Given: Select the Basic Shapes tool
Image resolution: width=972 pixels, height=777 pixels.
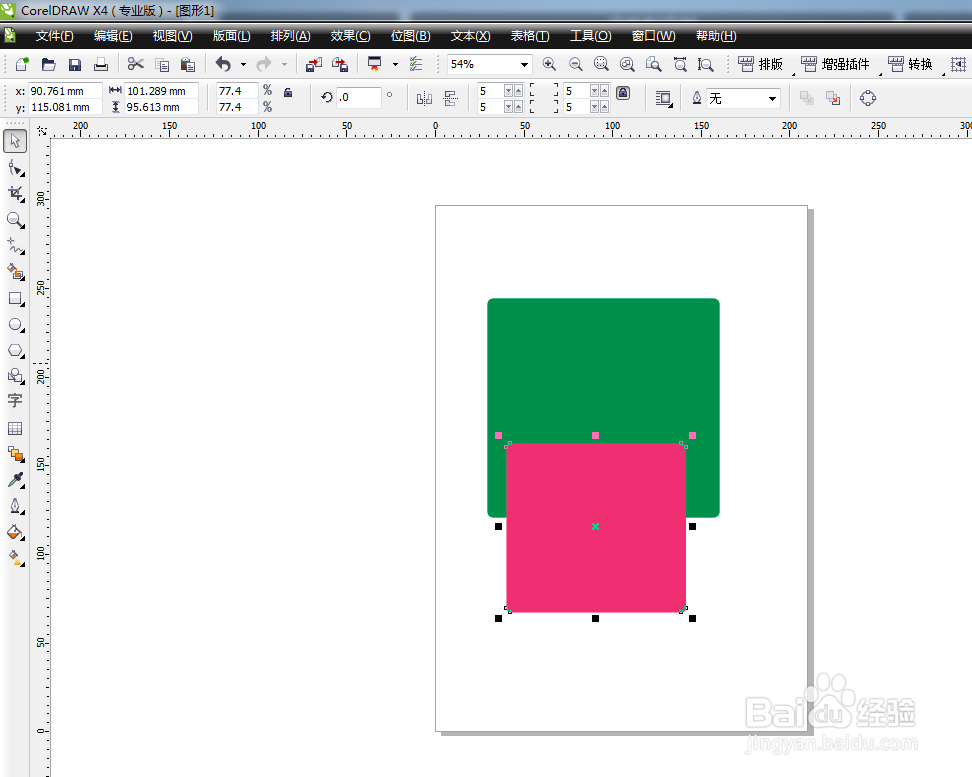Looking at the screenshot, I should click(x=15, y=376).
